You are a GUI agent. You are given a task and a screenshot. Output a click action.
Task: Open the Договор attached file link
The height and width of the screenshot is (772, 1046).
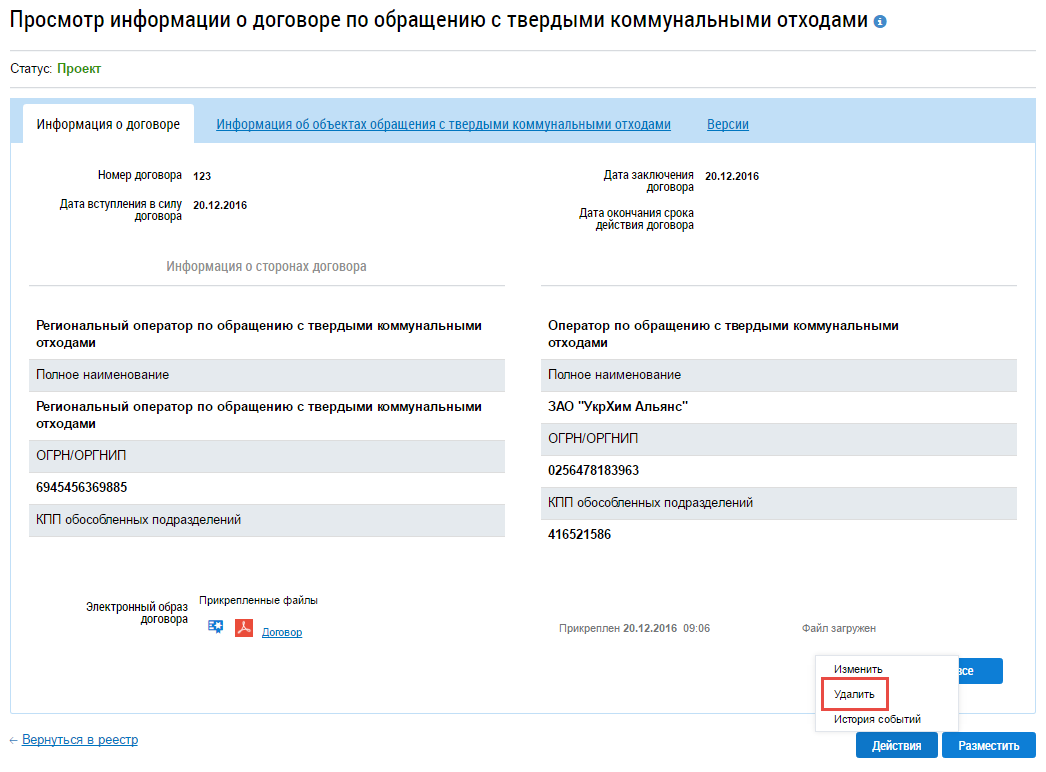(282, 632)
